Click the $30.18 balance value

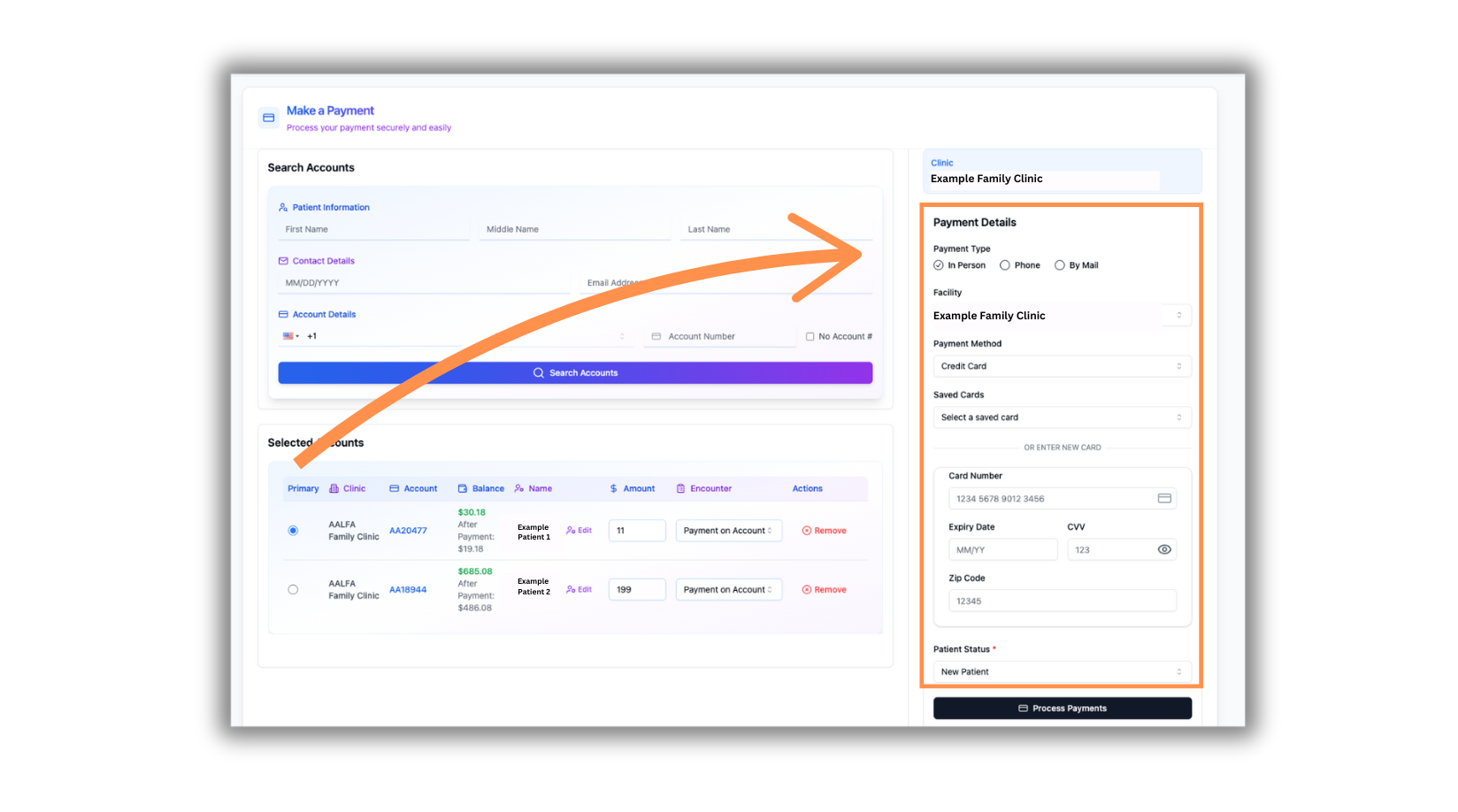472,512
